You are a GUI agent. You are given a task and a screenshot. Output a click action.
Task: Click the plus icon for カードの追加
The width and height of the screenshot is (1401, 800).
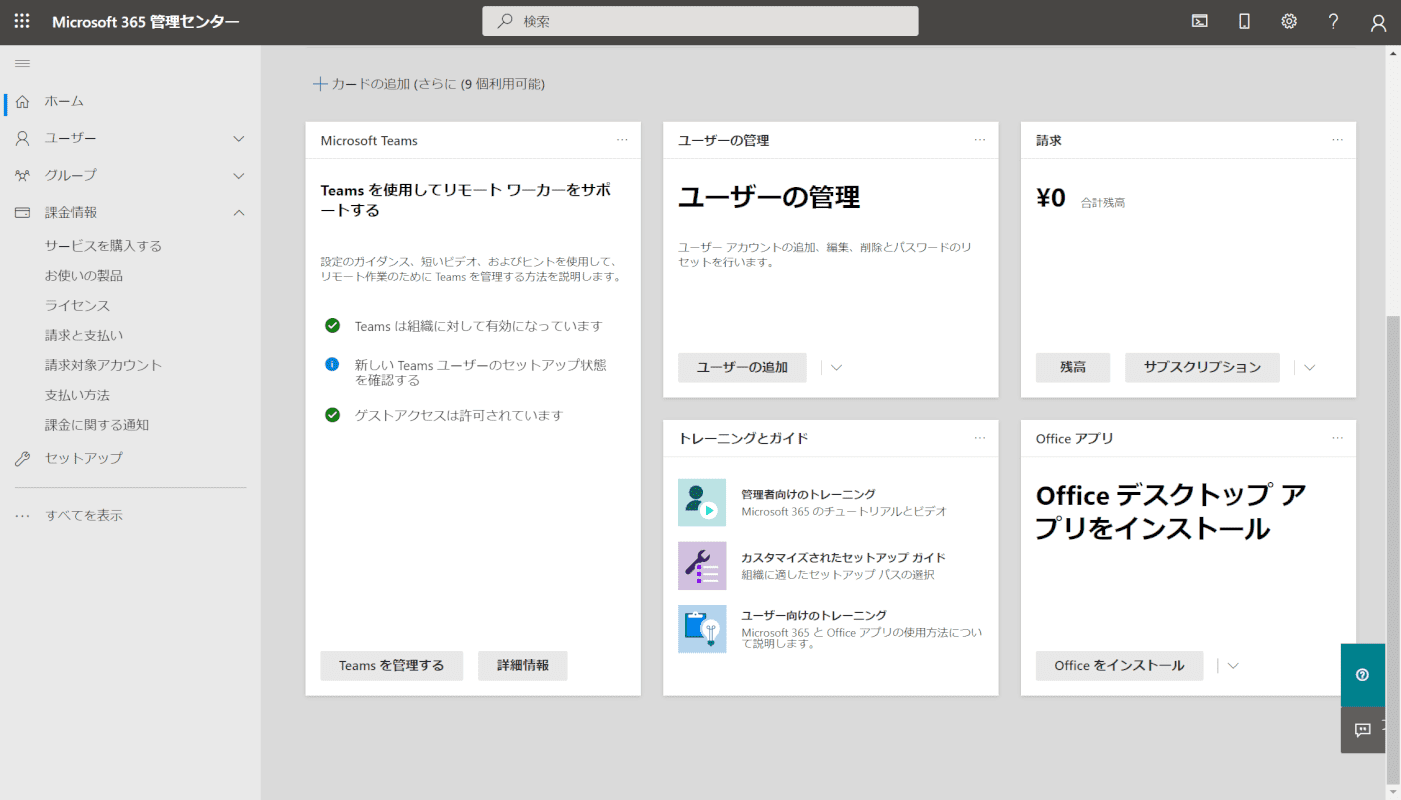(x=320, y=84)
